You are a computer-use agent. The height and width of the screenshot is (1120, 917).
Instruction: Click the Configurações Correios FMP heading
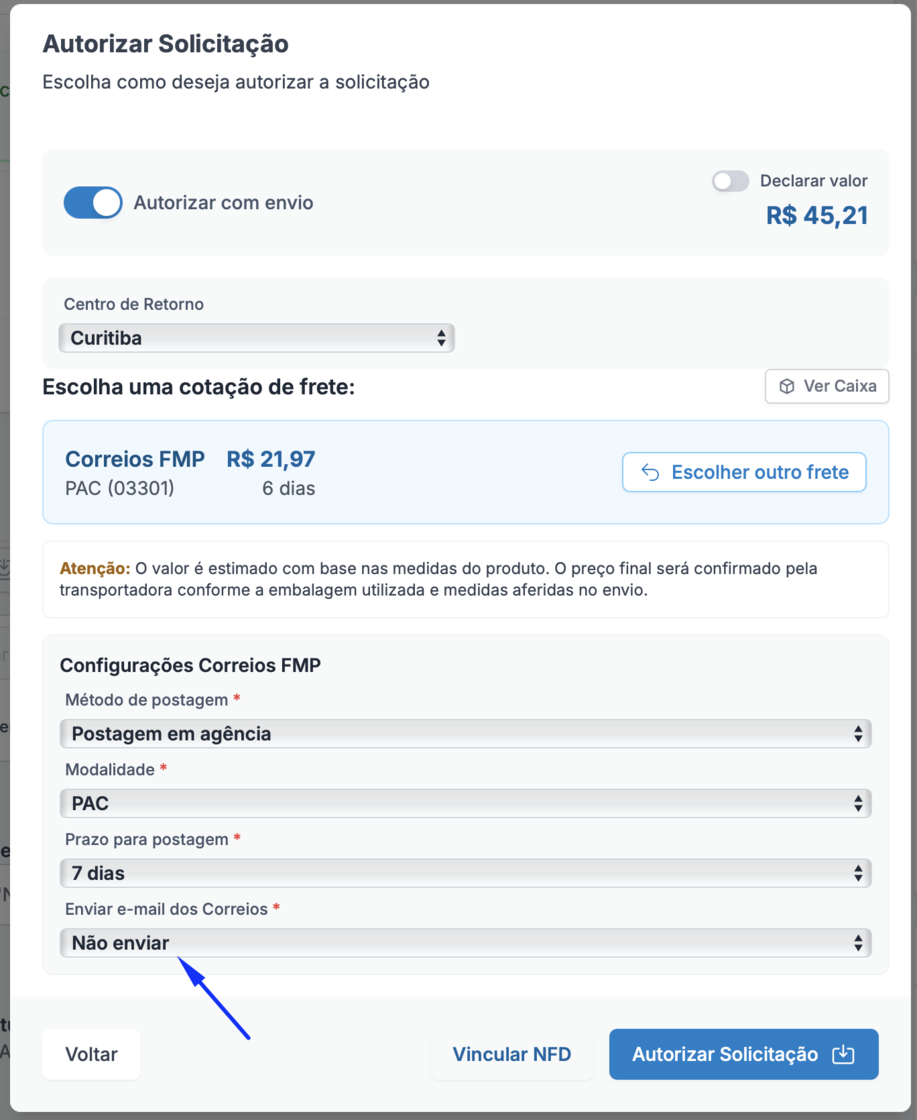pos(190,665)
